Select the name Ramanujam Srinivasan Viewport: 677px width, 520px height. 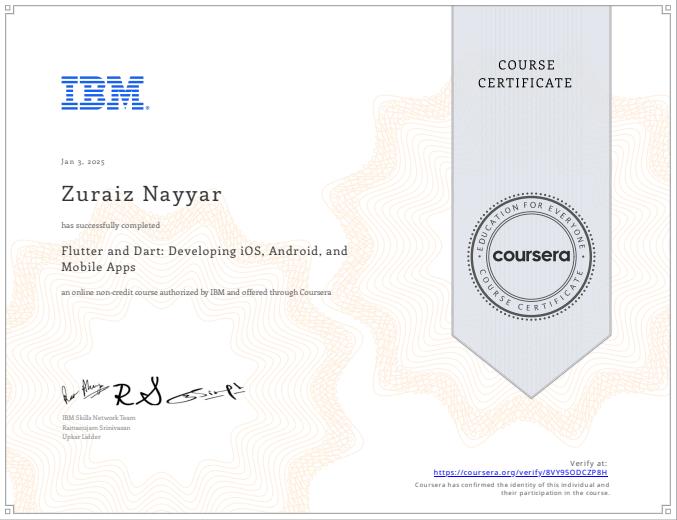[x=95, y=426]
